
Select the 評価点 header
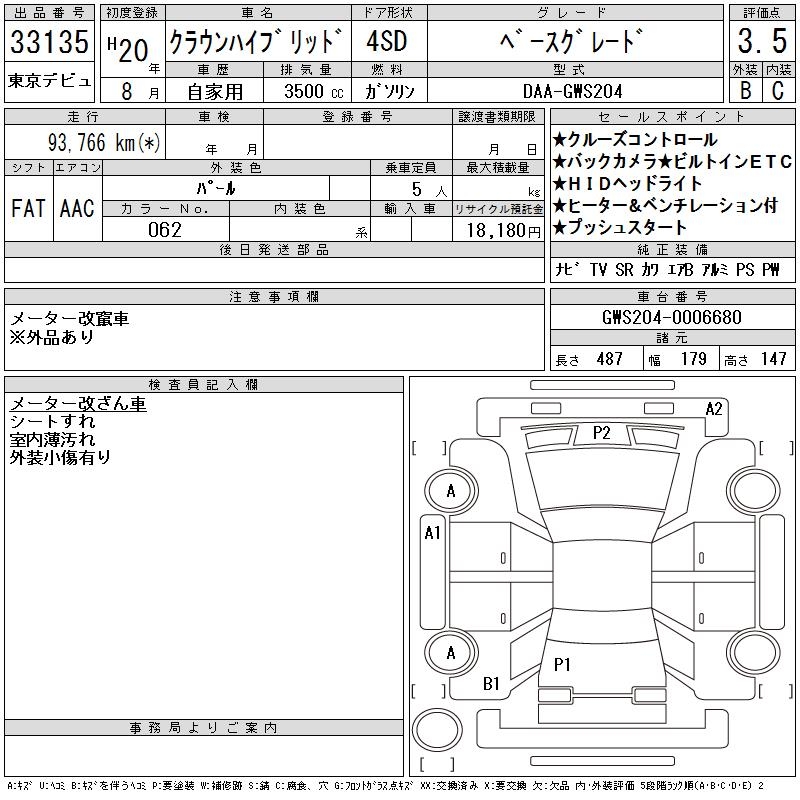click(762, 13)
